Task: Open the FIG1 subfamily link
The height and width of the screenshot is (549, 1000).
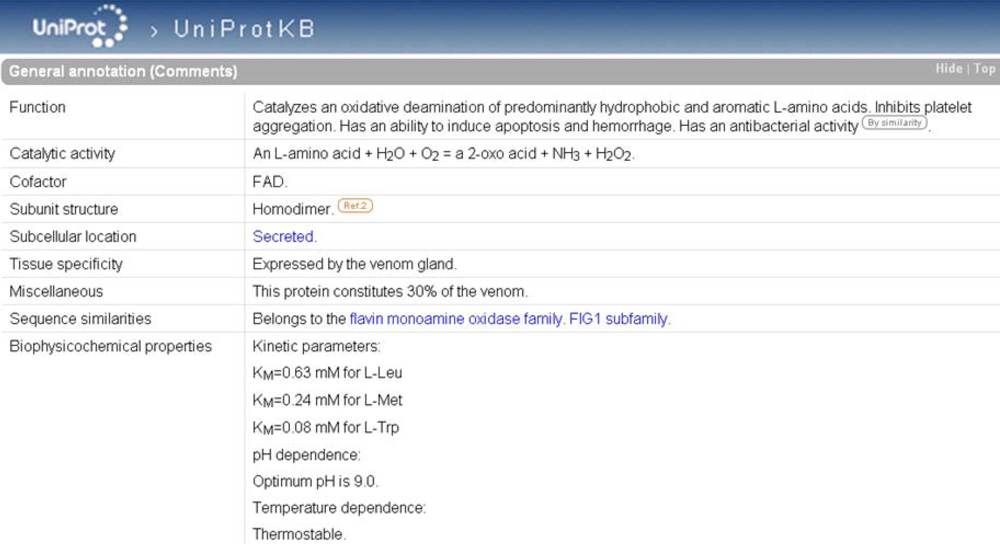Action: point(618,319)
